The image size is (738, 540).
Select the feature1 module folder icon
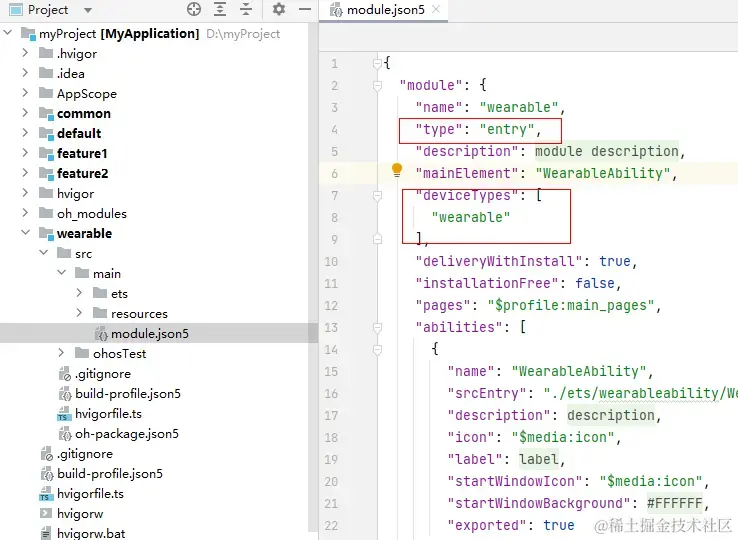(46, 153)
